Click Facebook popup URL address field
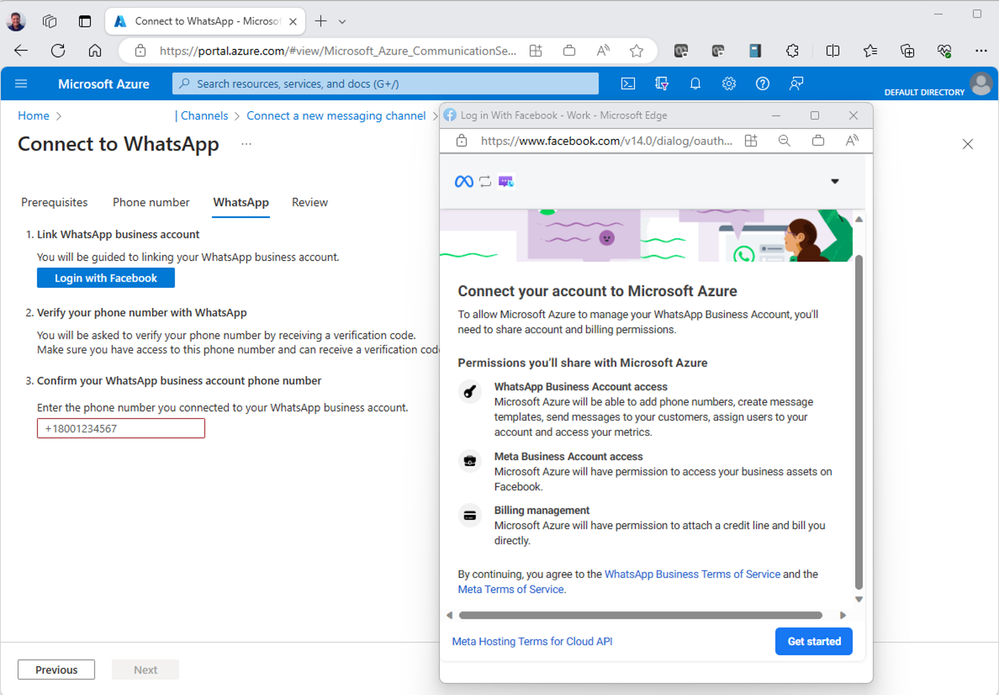 (x=606, y=141)
